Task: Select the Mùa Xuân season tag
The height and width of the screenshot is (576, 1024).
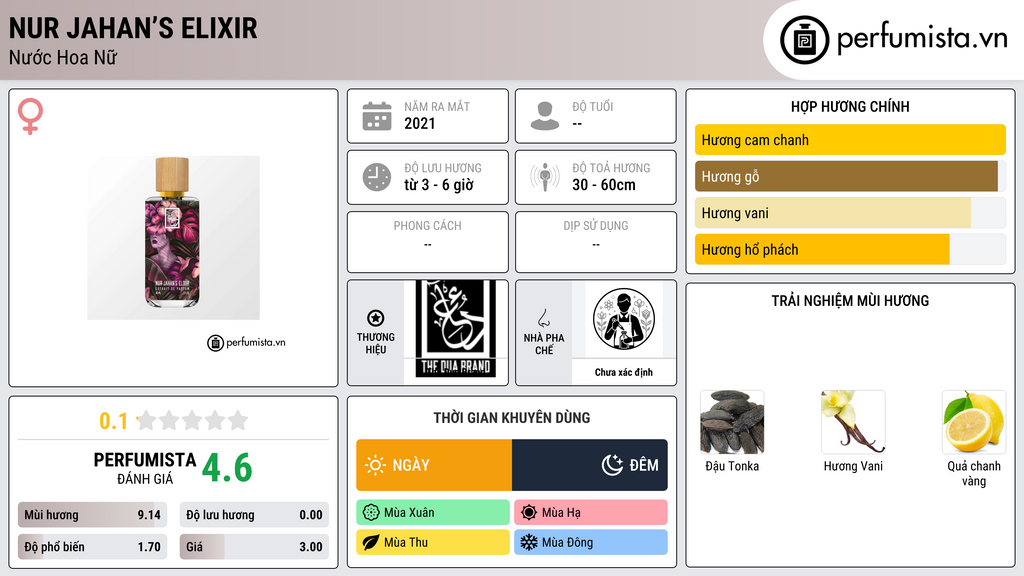Action: [433, 513]
